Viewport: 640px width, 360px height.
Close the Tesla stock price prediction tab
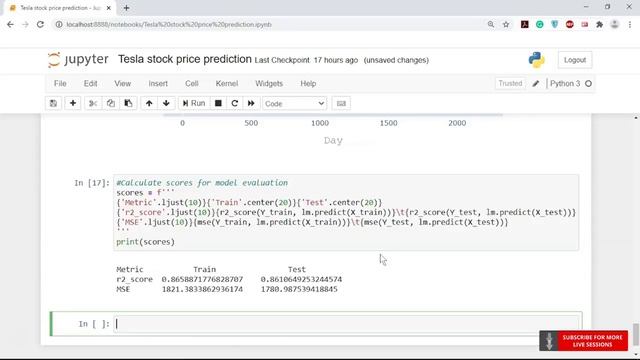coord(109,8)
